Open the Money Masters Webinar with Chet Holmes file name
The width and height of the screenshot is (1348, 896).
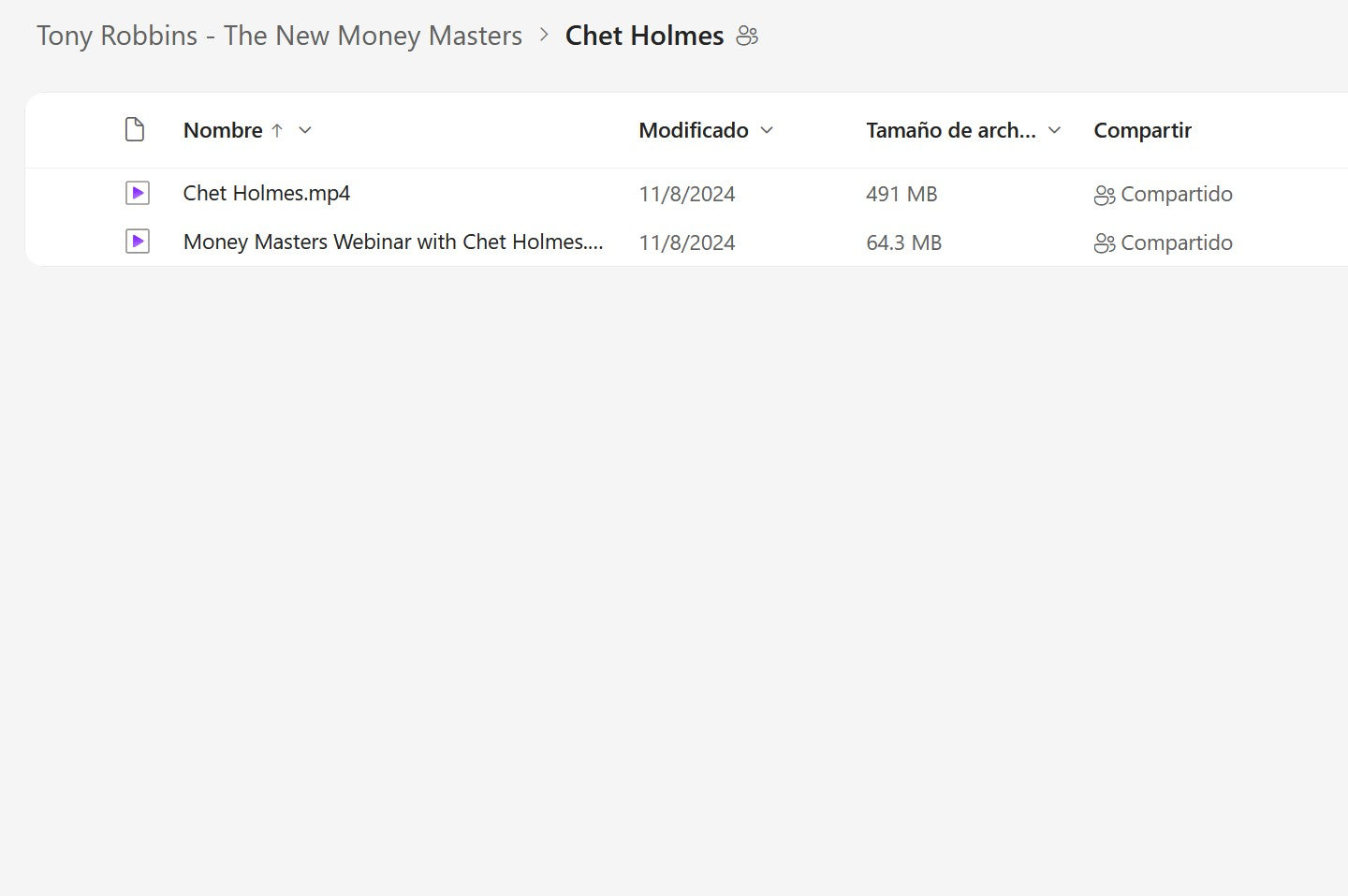tap(393, 242)
